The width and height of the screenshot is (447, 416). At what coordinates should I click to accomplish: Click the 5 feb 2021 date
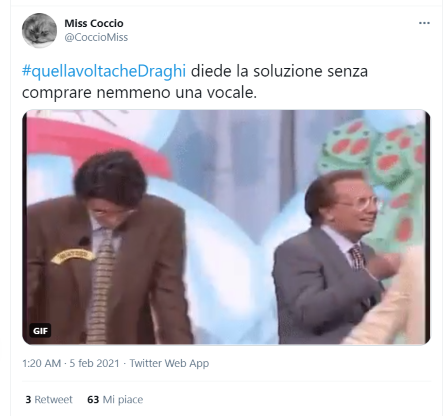pos(94,363)
